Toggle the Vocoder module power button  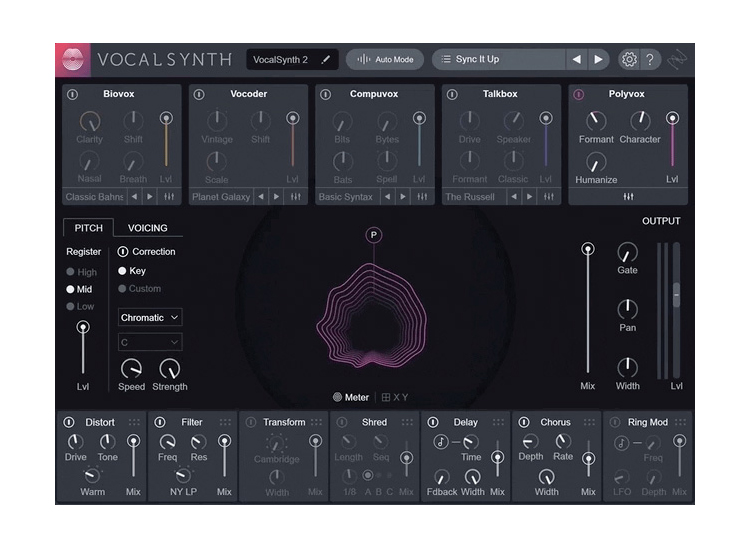click(x=199, y=94)
